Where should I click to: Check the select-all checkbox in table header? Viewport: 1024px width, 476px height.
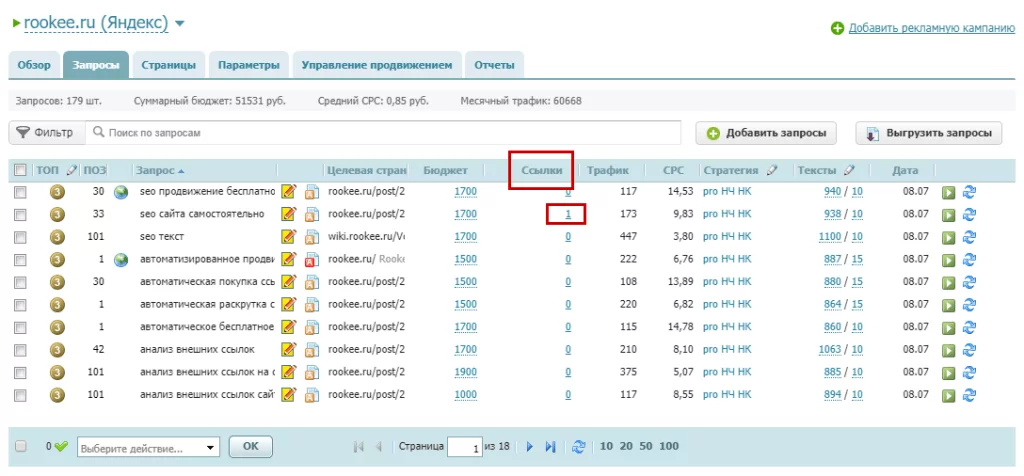[20, 170]
